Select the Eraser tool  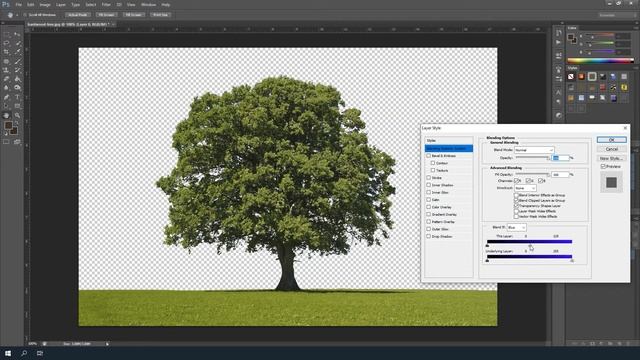pyautogui.click(x=7, y=79)
